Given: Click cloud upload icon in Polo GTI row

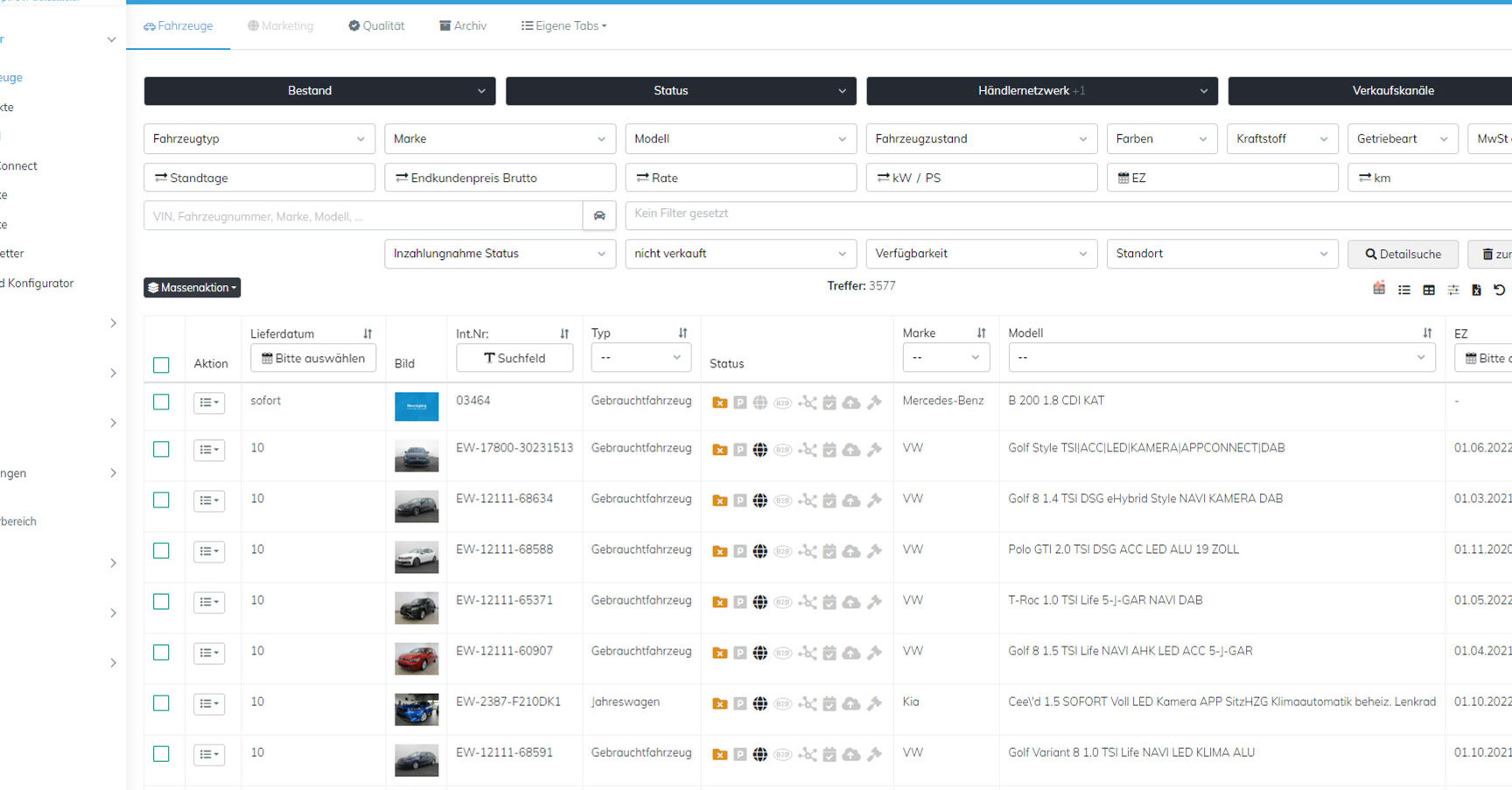Looking at the screenshot, I should pyautogui.click(x=851, y=551).
